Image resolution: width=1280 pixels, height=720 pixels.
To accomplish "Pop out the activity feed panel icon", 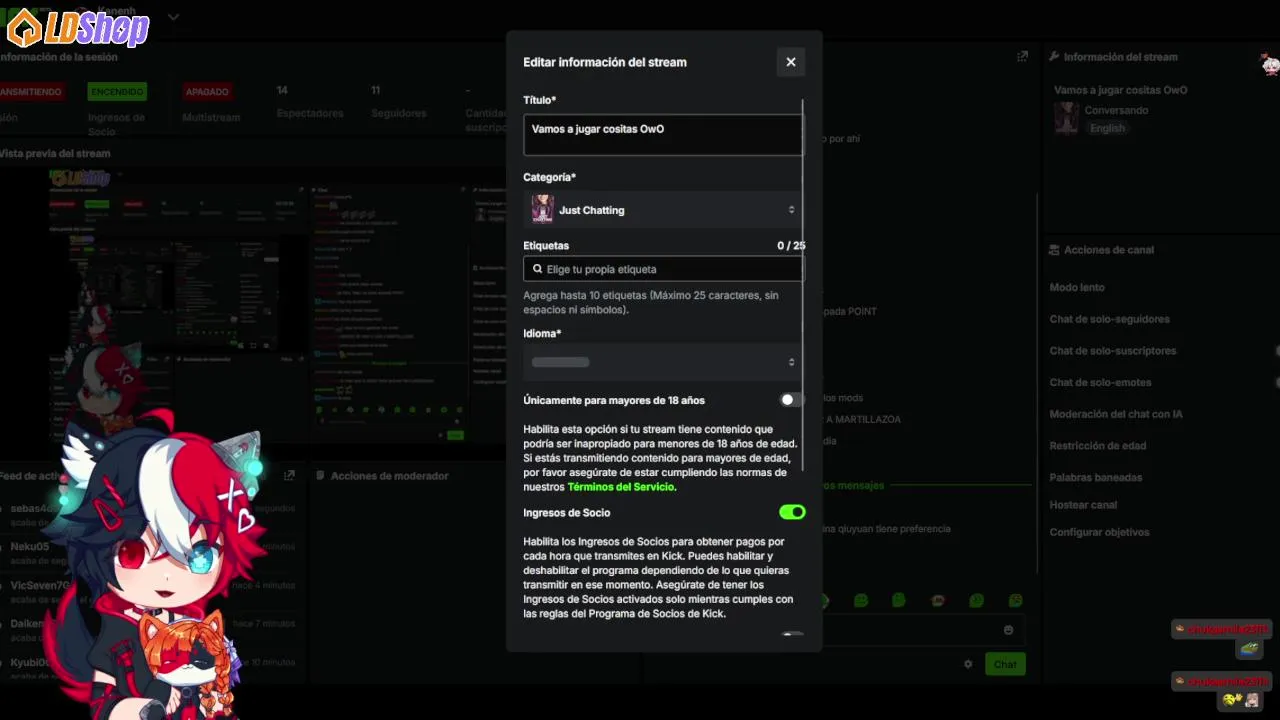I will [289, 476].
